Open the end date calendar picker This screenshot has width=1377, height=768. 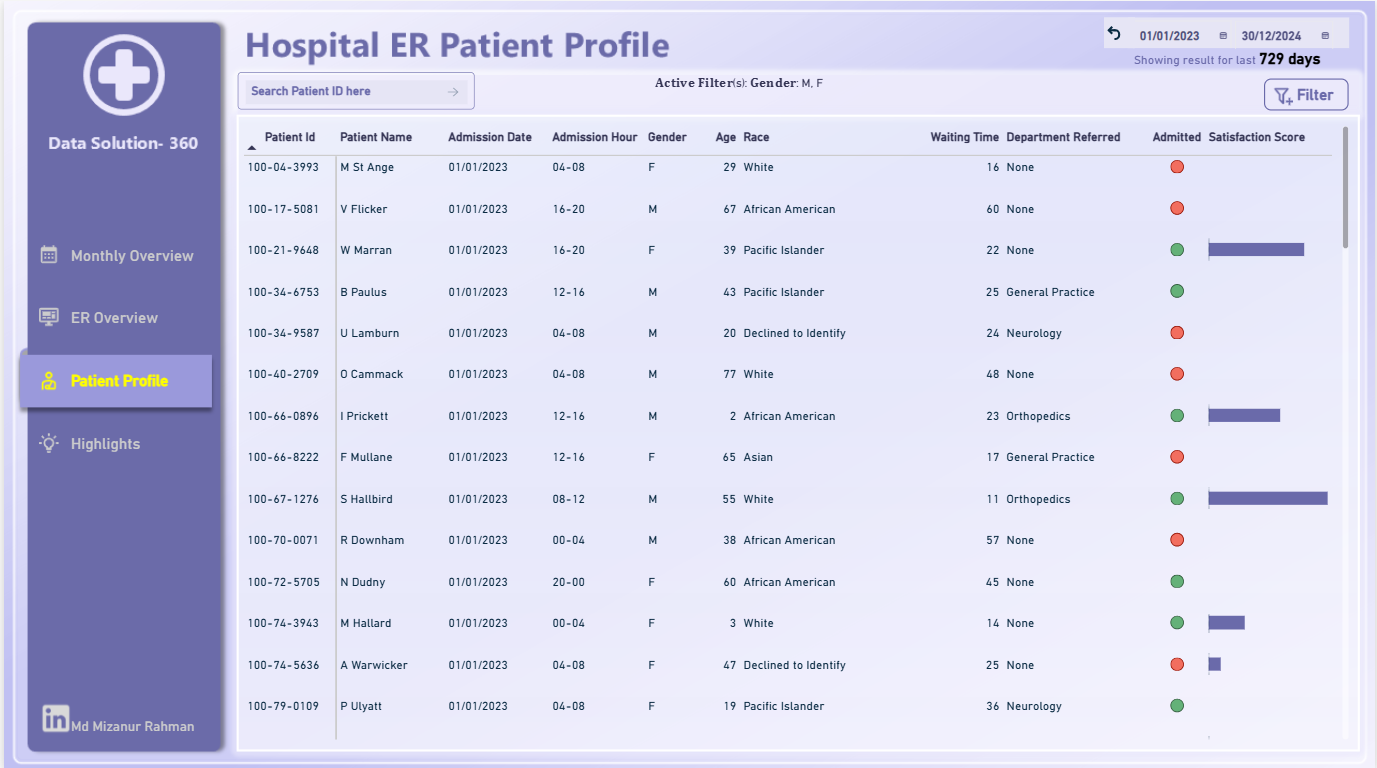pos(1325,36)
